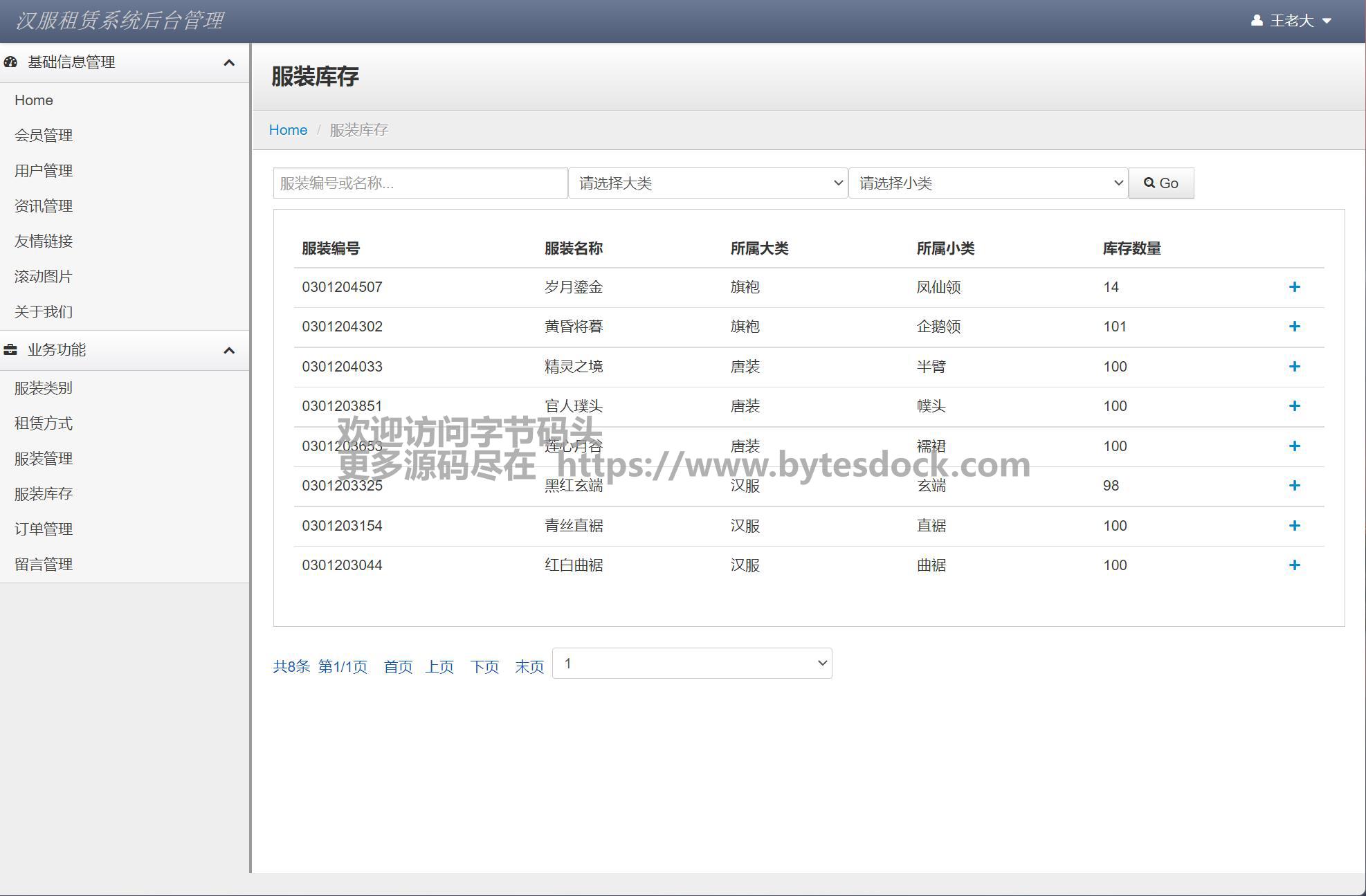Click the user icon beside 王老大
Screen dimensions: 1366x896
tap(1257, 21)
